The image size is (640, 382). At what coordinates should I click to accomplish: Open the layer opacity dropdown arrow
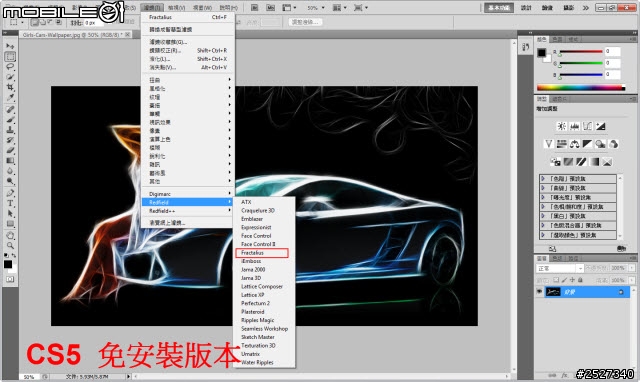coord(631,268)
